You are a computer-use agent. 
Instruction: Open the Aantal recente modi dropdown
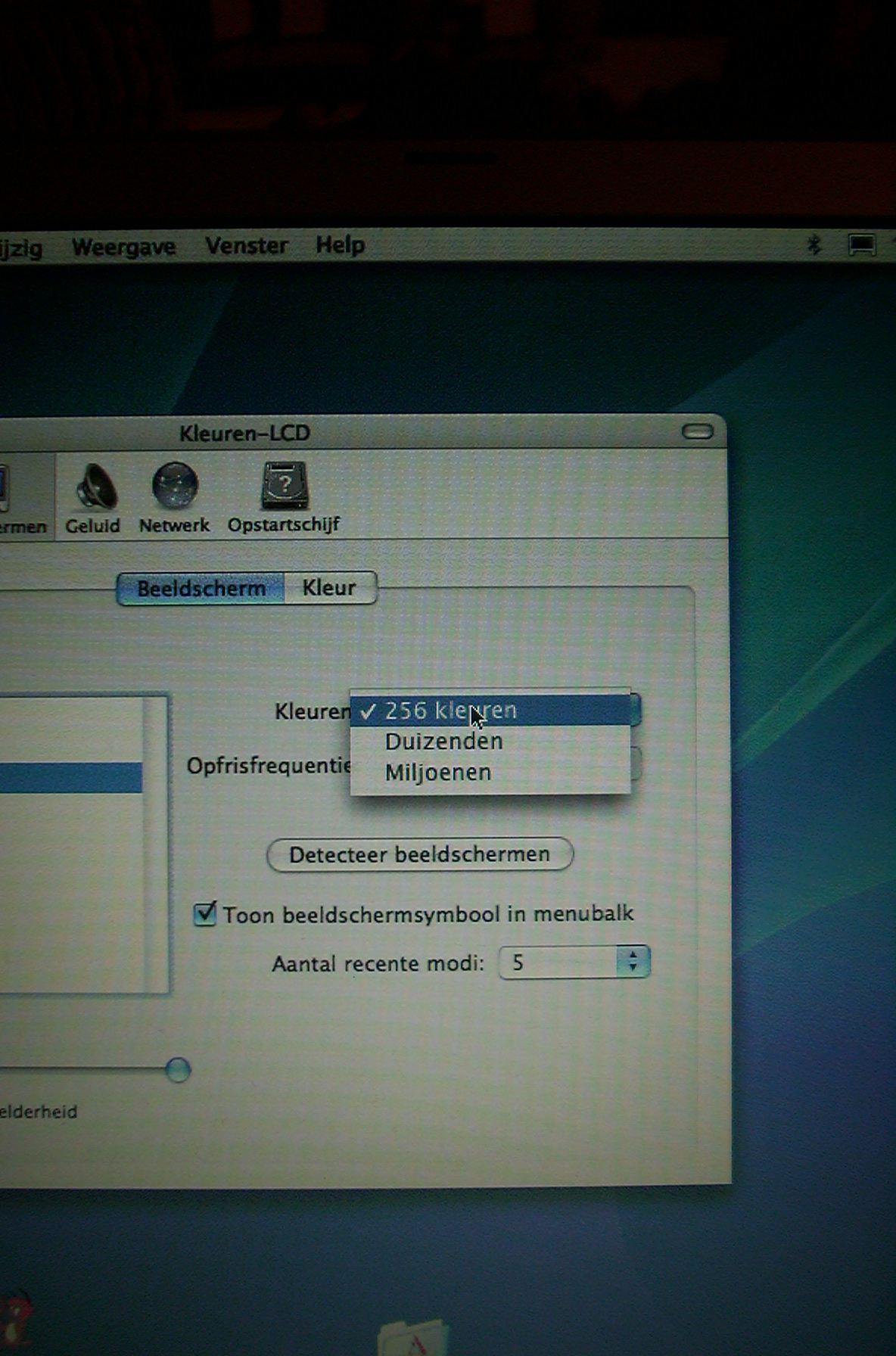(x=574, y=963)
